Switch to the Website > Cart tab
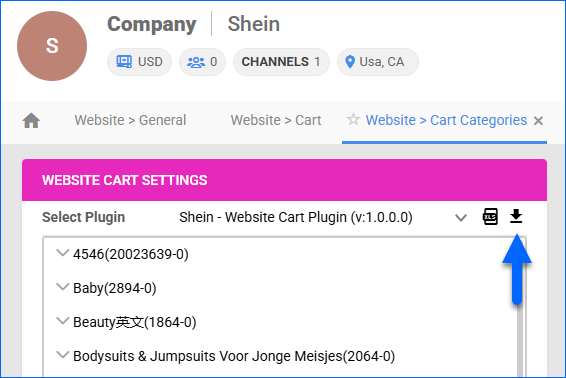This screenshot has width=566, height=378. tap(276, 120)
